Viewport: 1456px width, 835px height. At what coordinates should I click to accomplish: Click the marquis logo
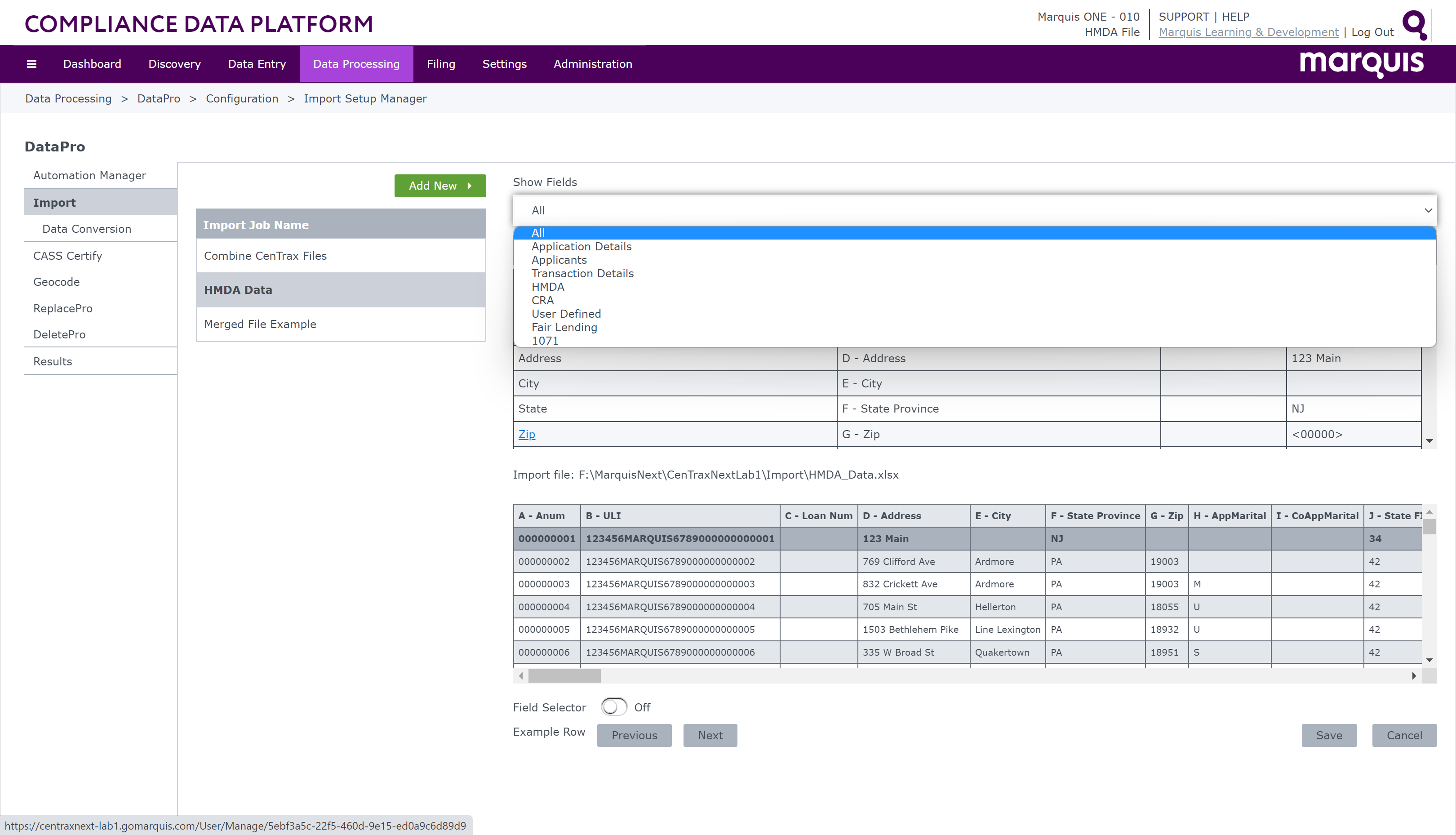pyautogui.click(x=1361, y=64)
